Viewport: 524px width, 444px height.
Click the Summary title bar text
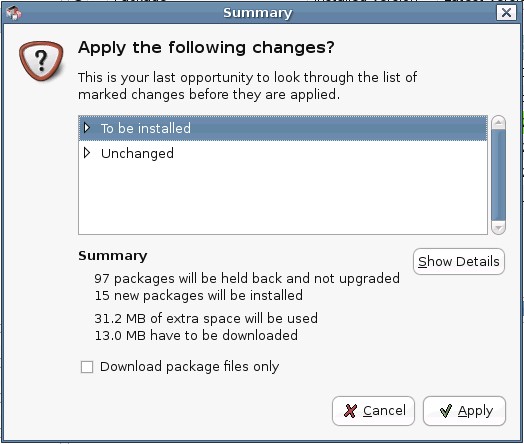click(x=258, y=13)
